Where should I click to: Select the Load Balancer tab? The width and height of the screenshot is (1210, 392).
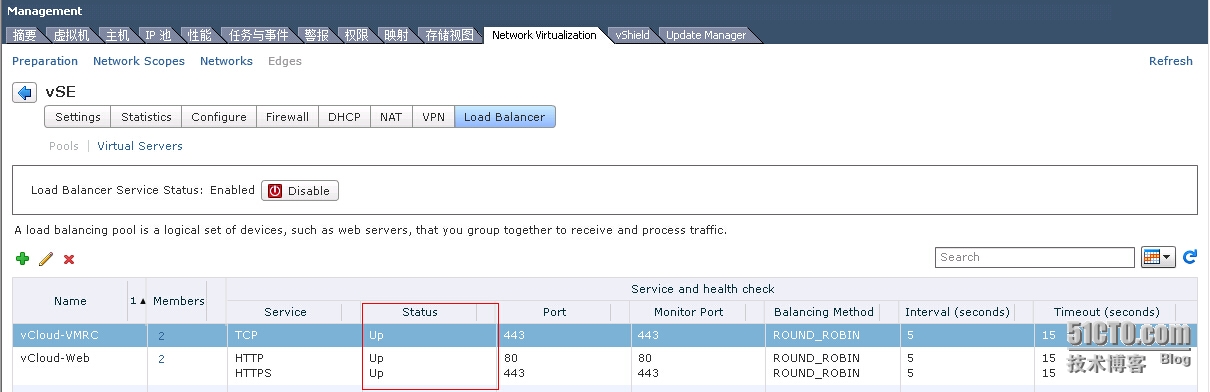505,117
